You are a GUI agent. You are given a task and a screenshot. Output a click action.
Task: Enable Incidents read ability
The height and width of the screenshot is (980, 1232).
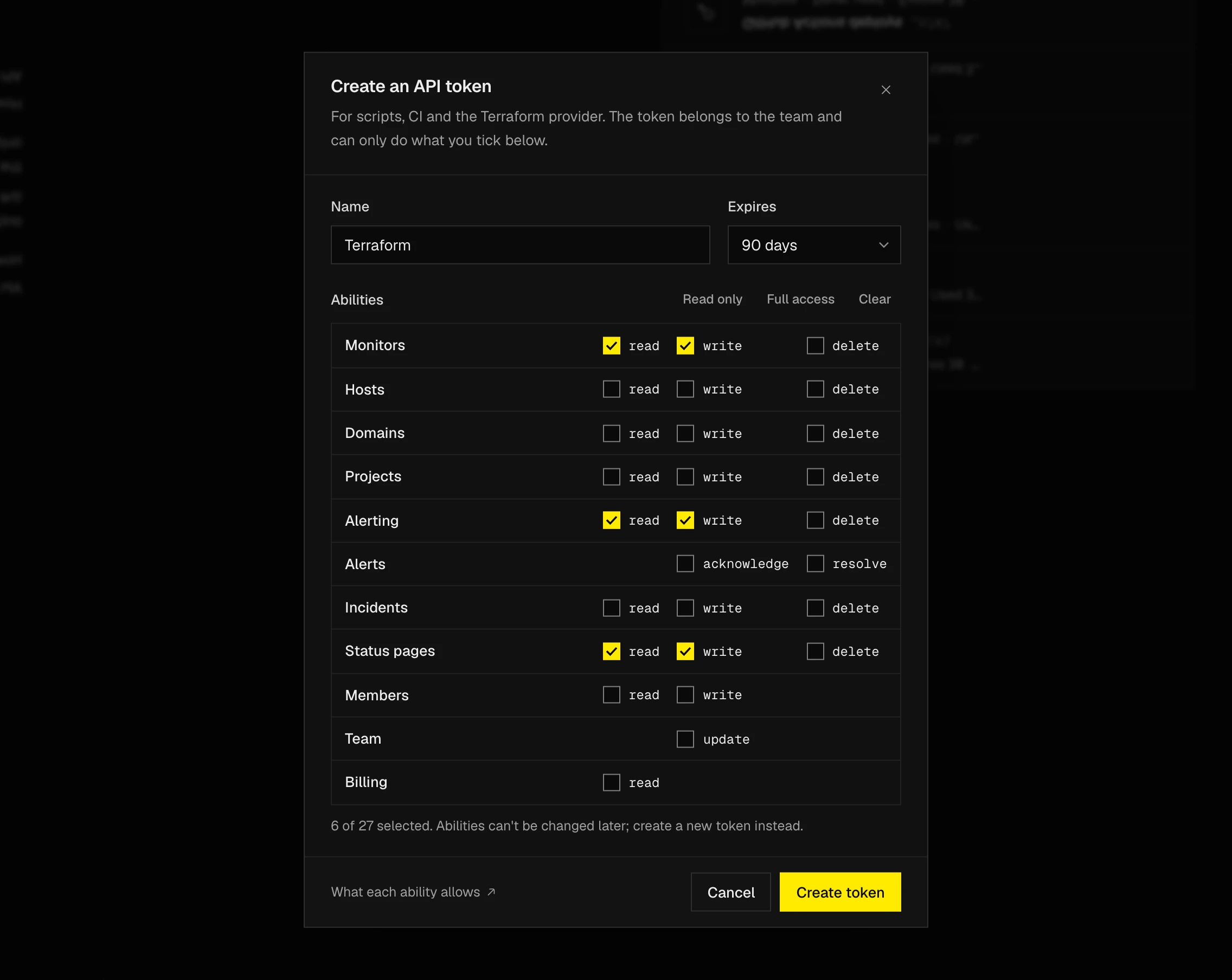(612, 608)
